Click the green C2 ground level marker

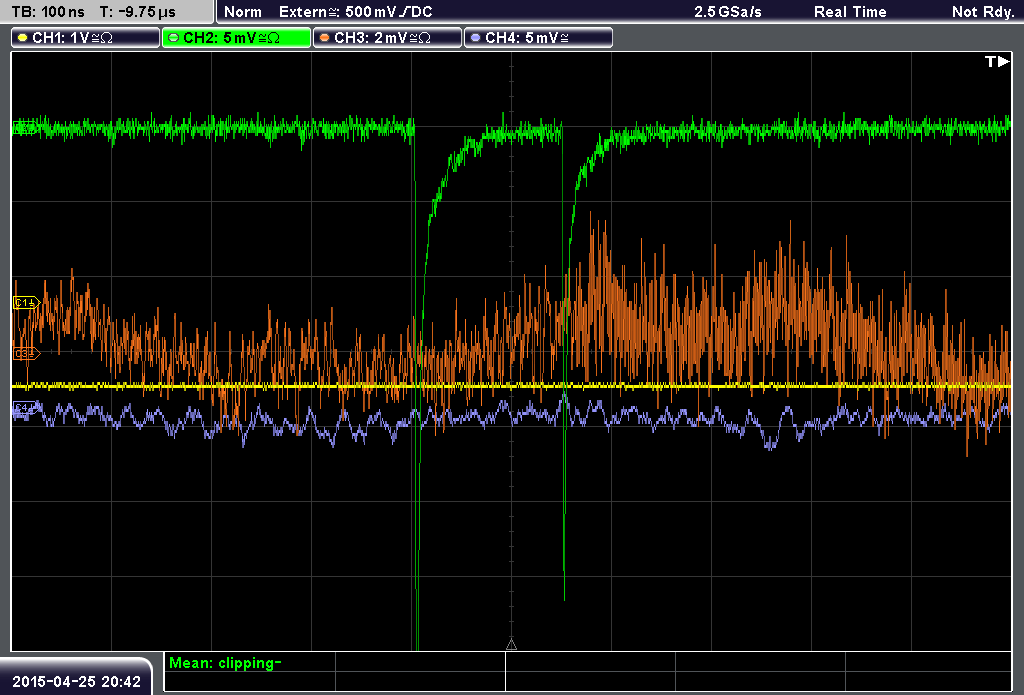25,127
